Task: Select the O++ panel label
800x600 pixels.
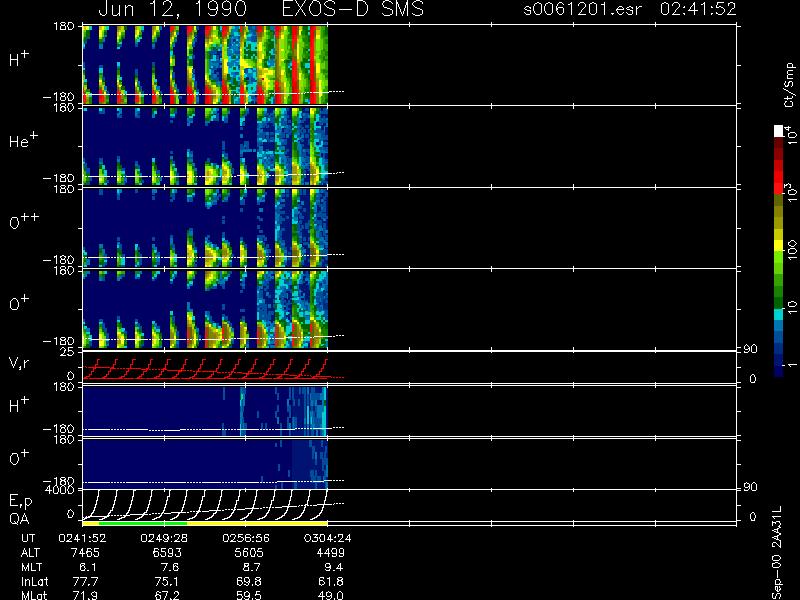Action: pos(24,221)
